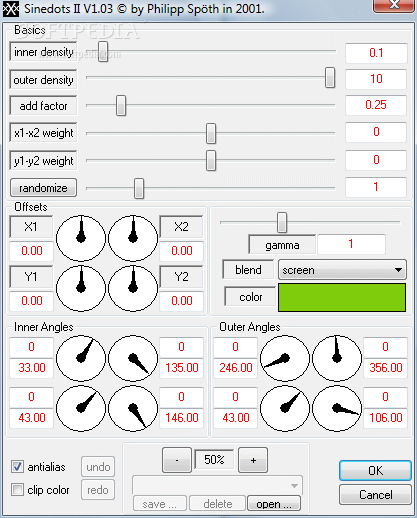Click the inner angle field 33.00
This screenshot has height=518, width=417.
coord(32,368)
